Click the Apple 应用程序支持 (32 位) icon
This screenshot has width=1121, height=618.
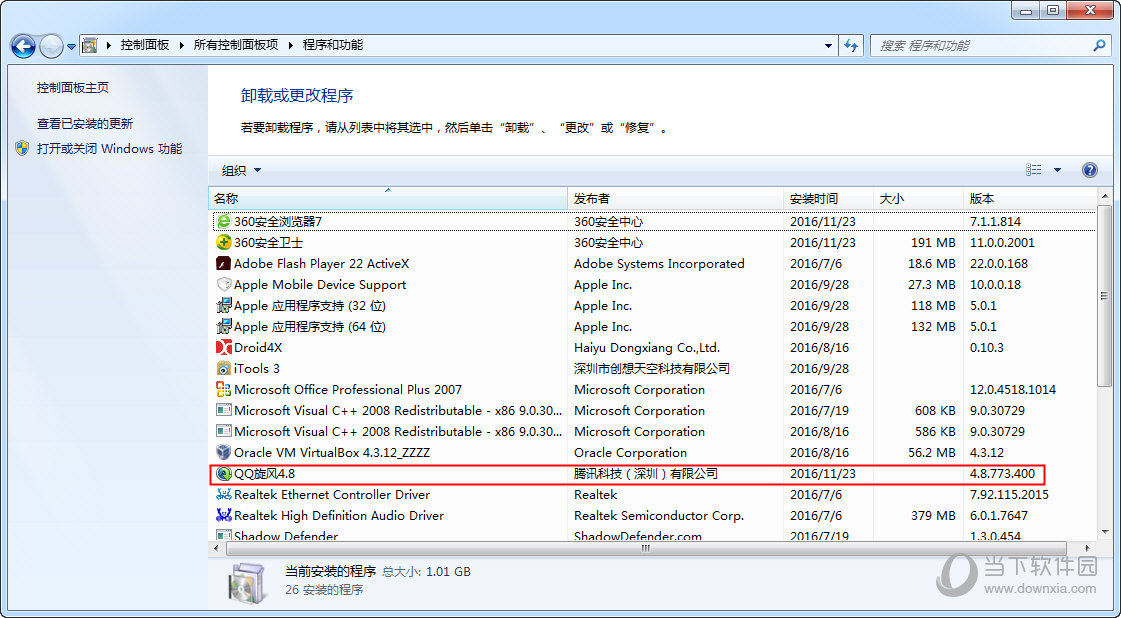pyautogui.click(x=224, y=305)
